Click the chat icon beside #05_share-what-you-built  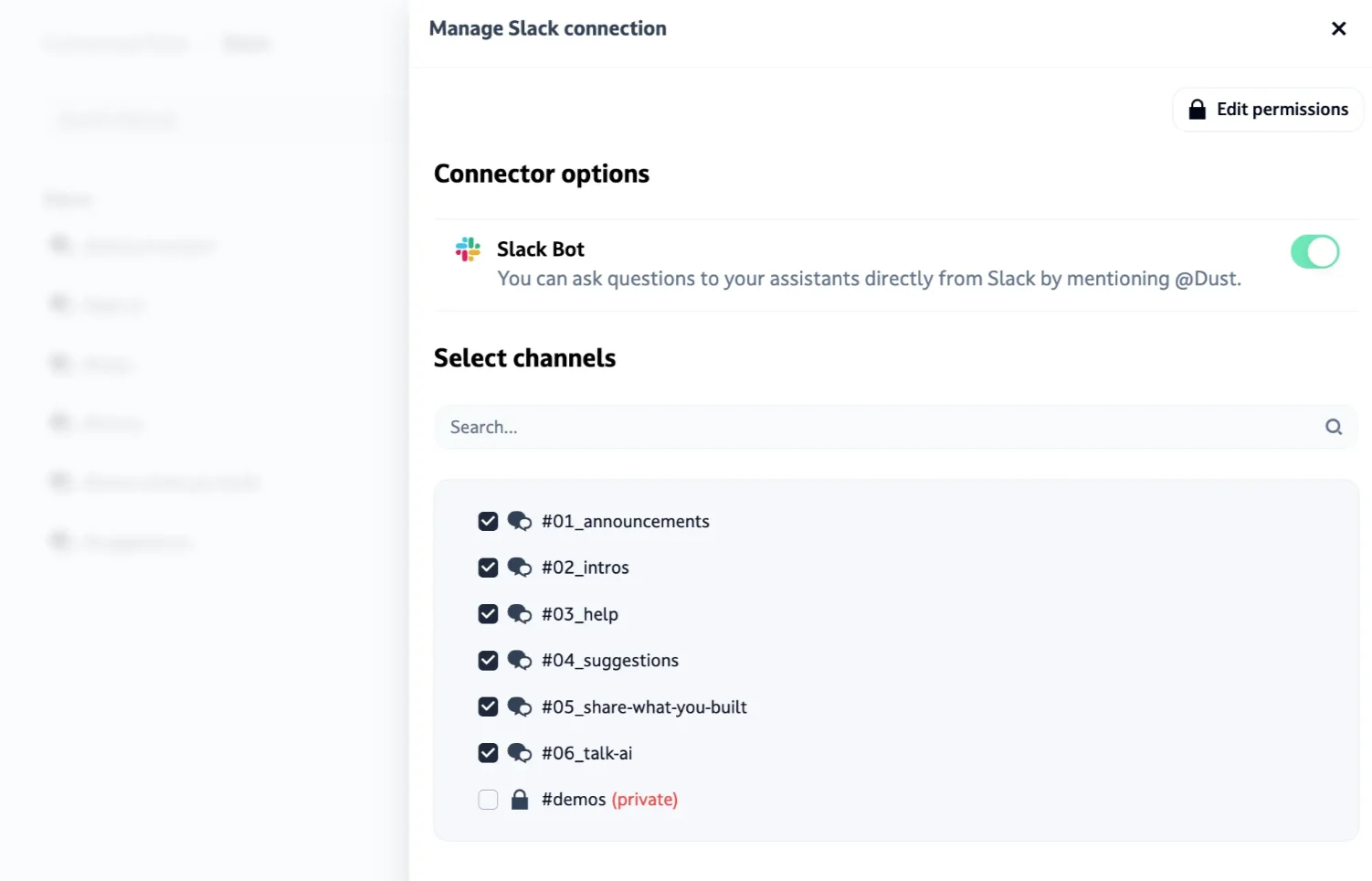[x=520, y=707]
